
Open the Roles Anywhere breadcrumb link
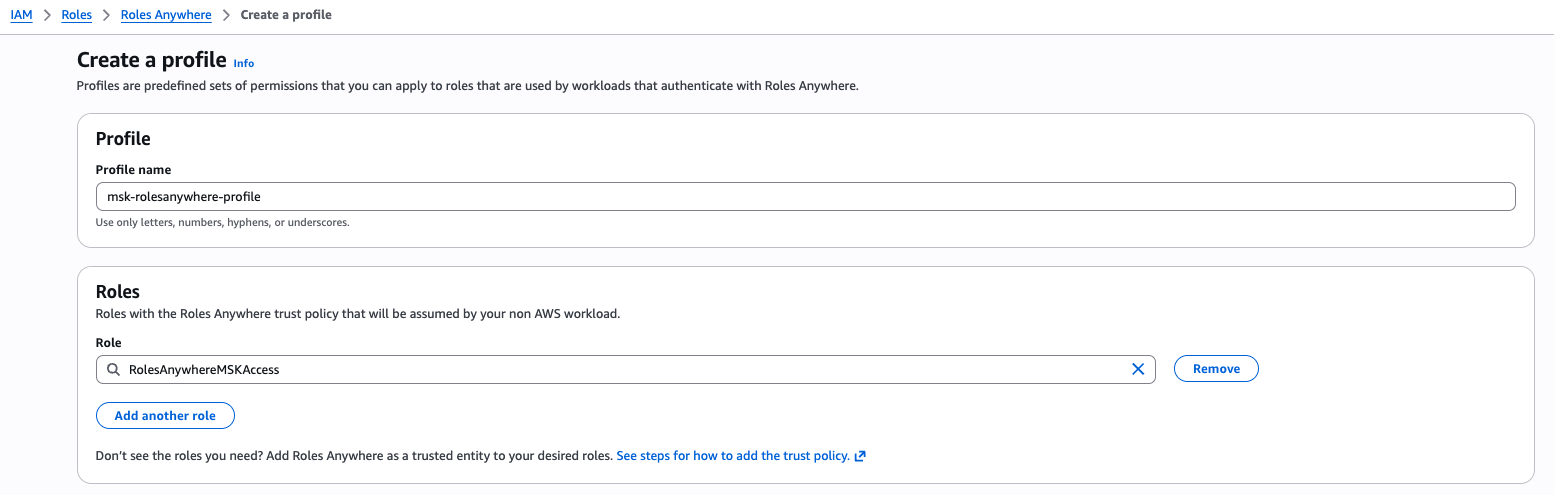tap(166, 15)
